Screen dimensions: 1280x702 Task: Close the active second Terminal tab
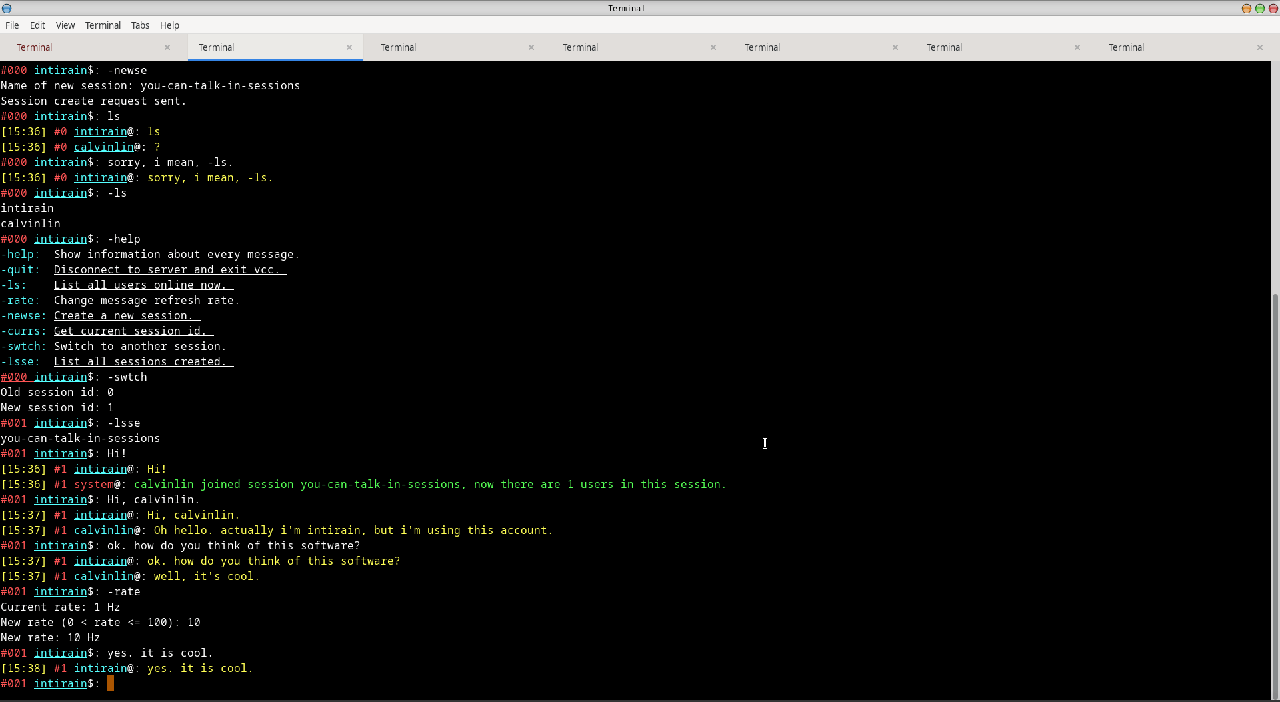(x=349, y=47)
